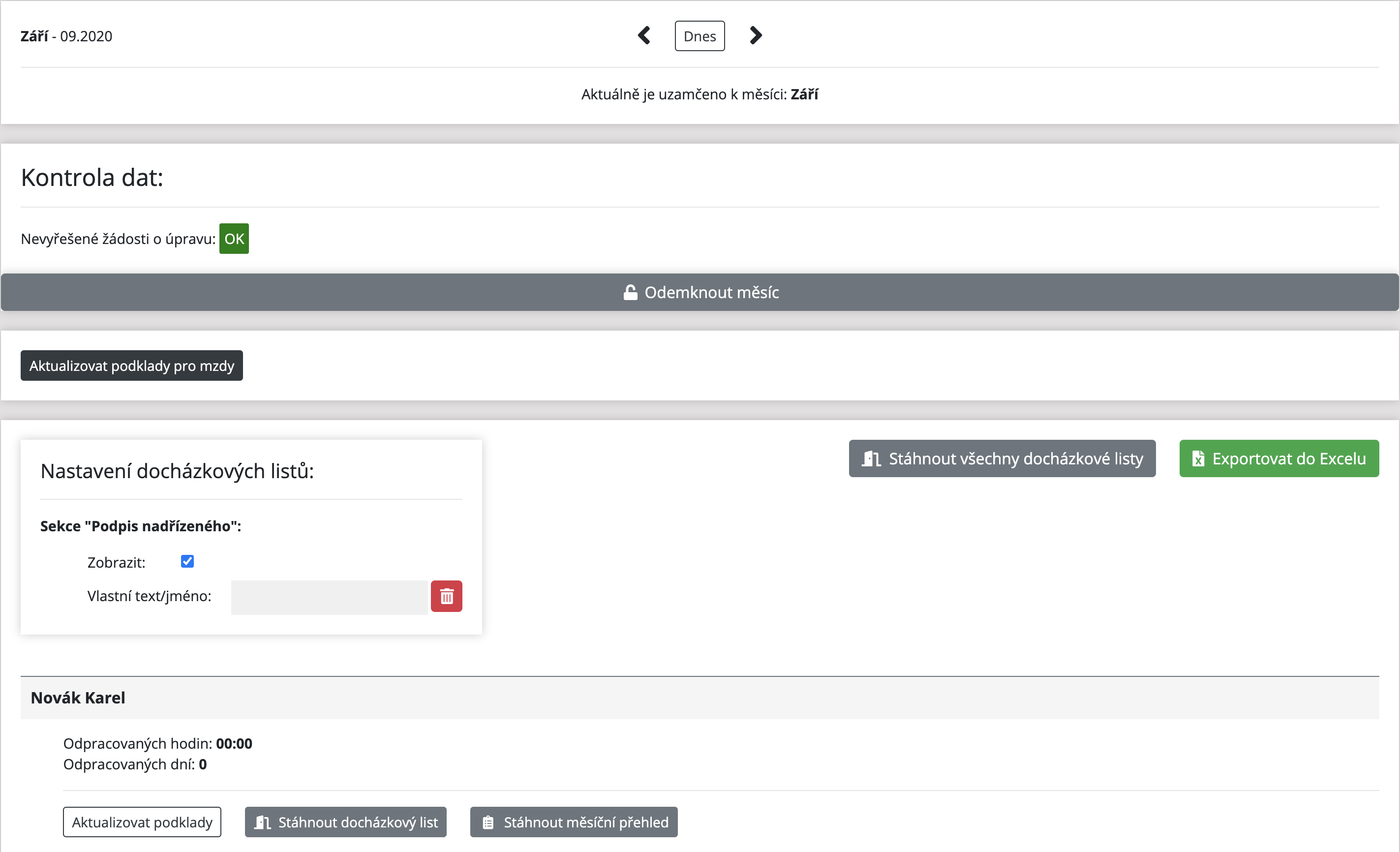Click the unlock padlock icon
The width and height of the screenshot is (1400, 852).
click(630, 293)
